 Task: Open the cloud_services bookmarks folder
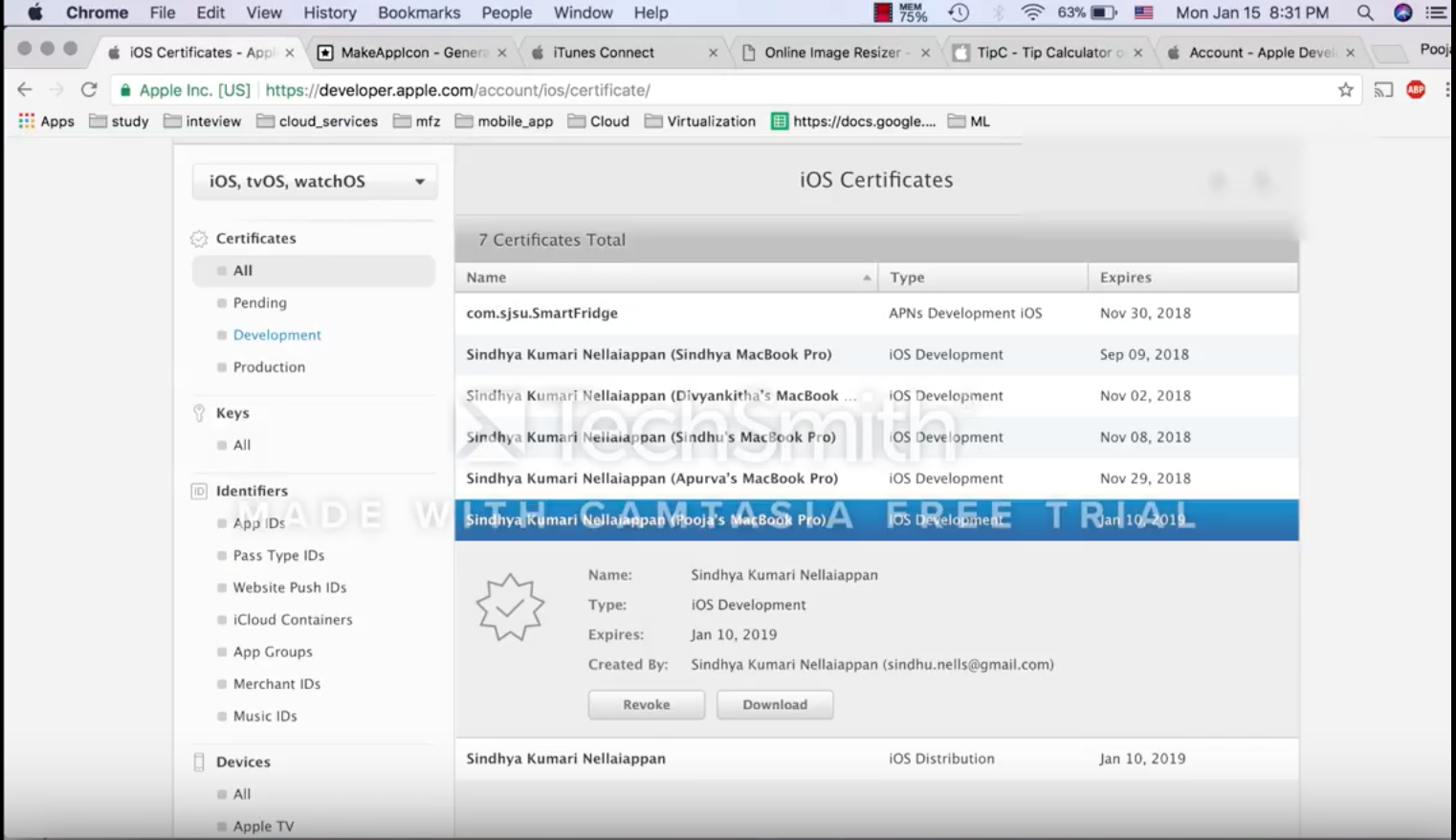point(317,122)
